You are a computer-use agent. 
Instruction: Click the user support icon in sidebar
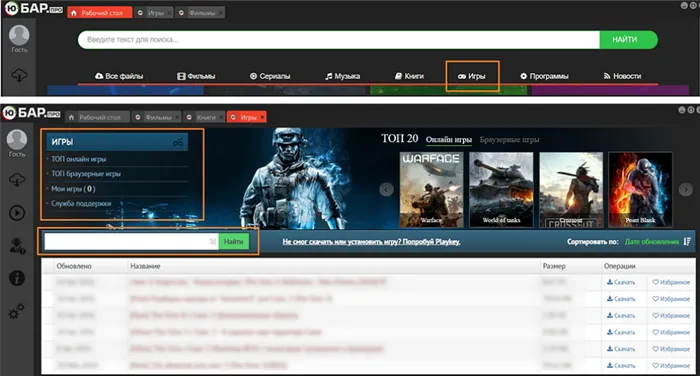coord(17,246)
